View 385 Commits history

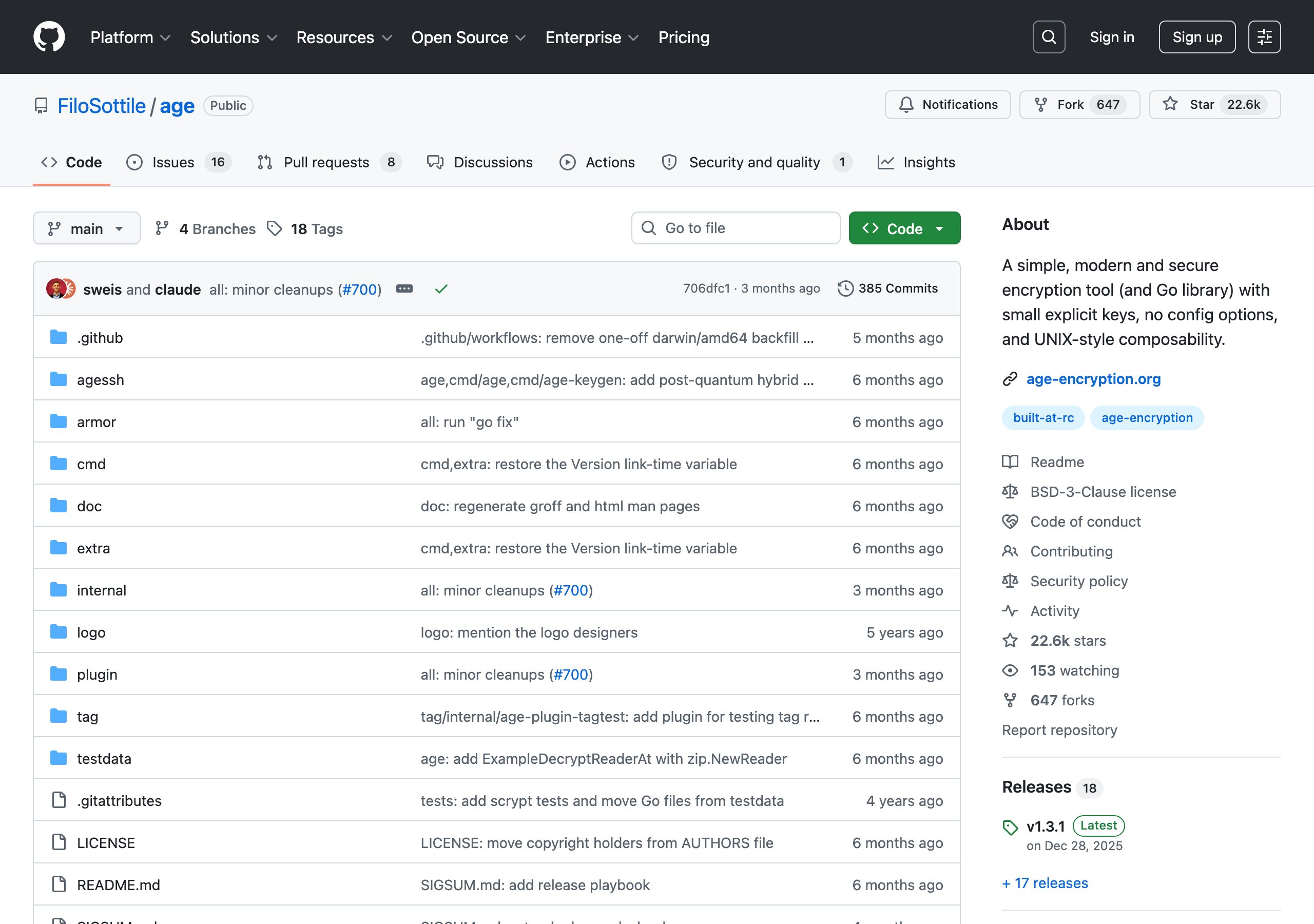pos(887,288)
